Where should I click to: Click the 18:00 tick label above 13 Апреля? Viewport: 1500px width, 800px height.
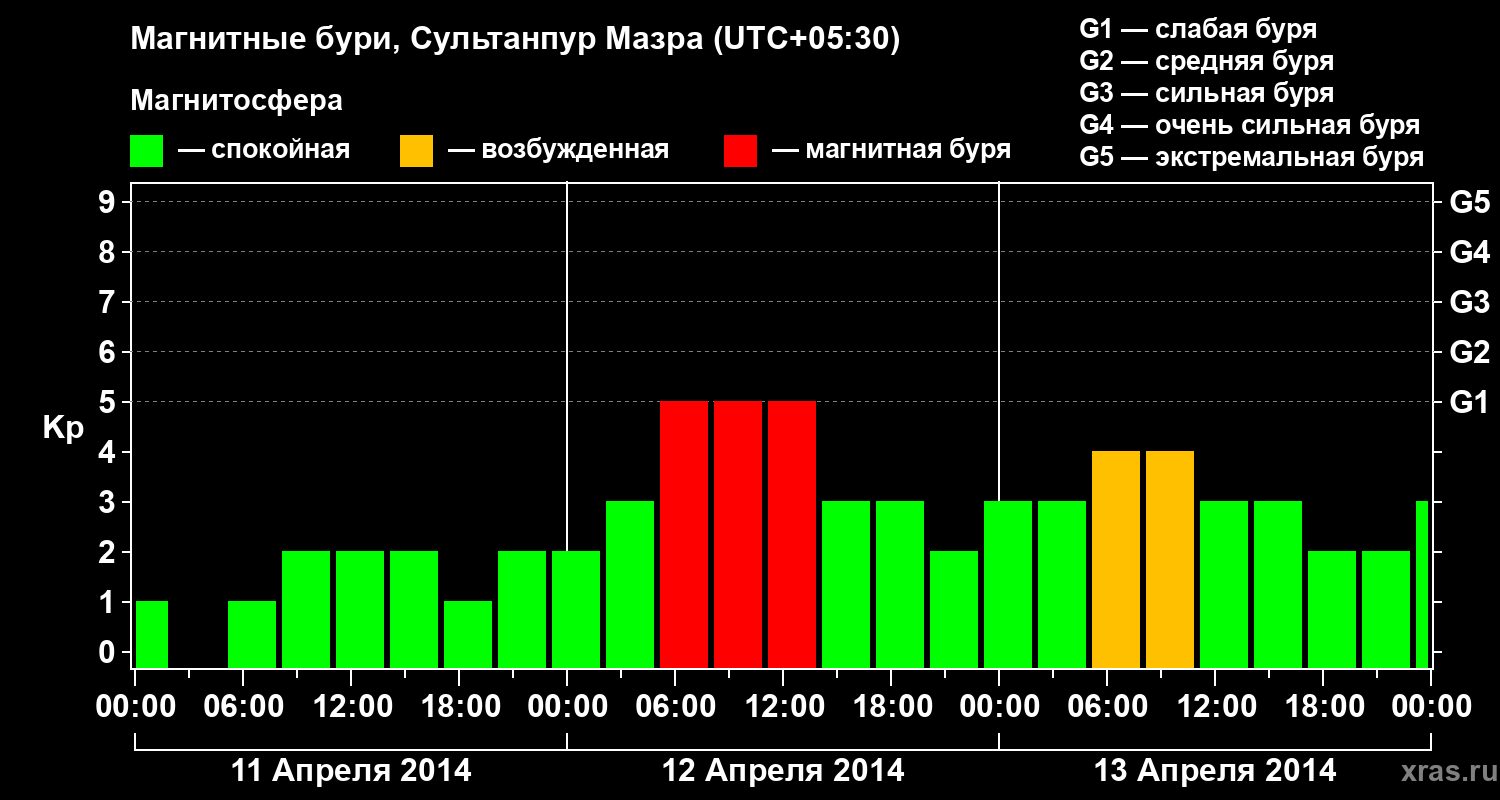click(1323, 706)
